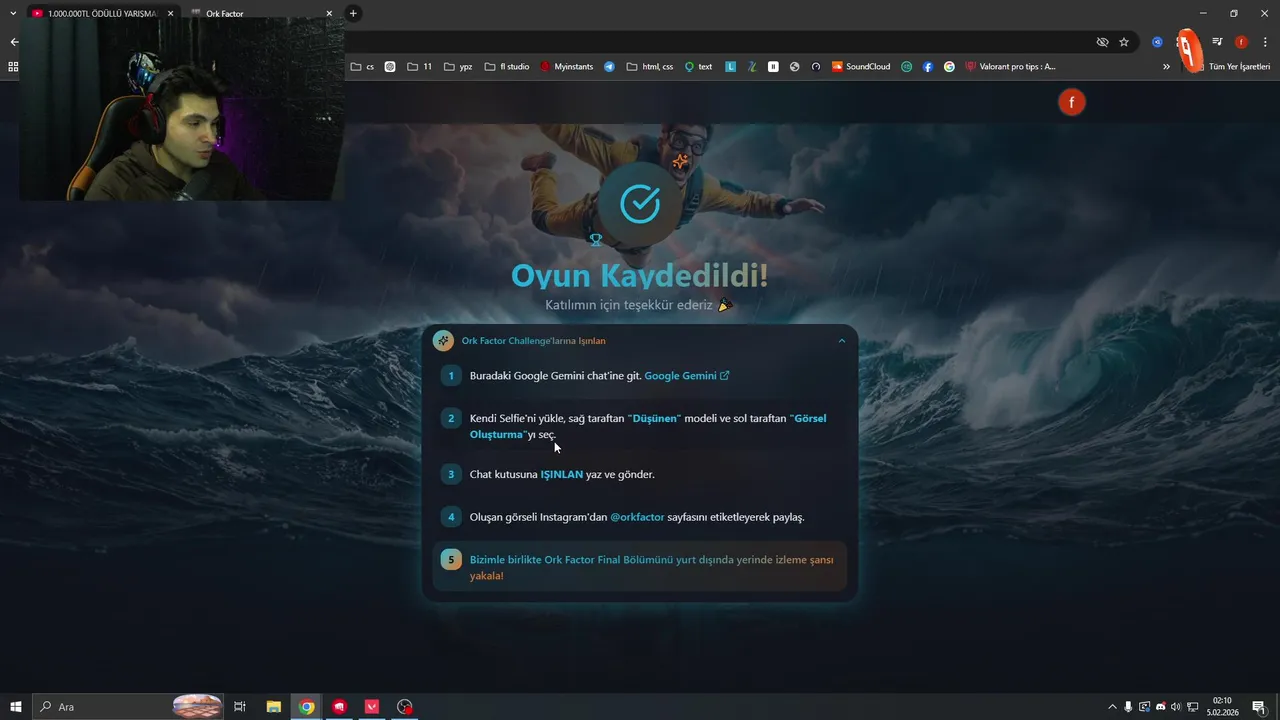
Task: Open the Google Gemini link
Action: click(x=686, y=376)
